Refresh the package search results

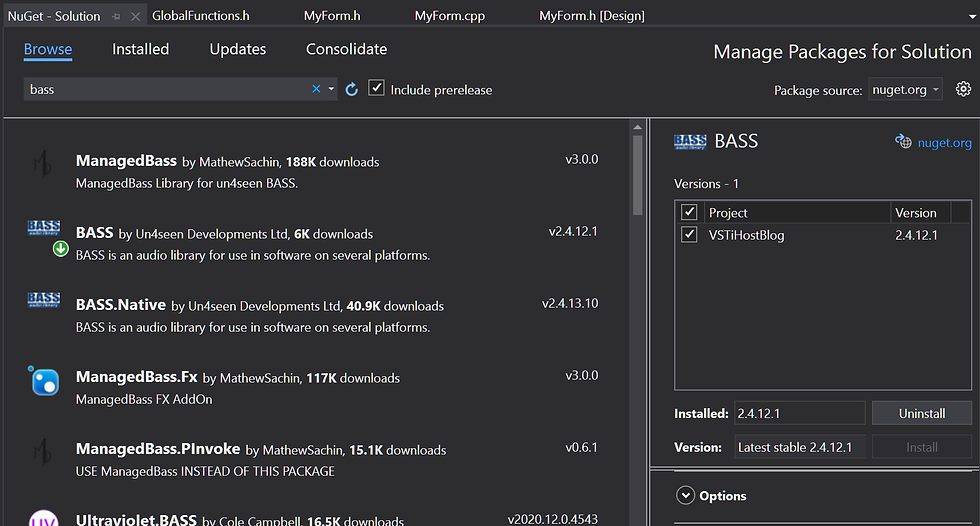[352, 89]
